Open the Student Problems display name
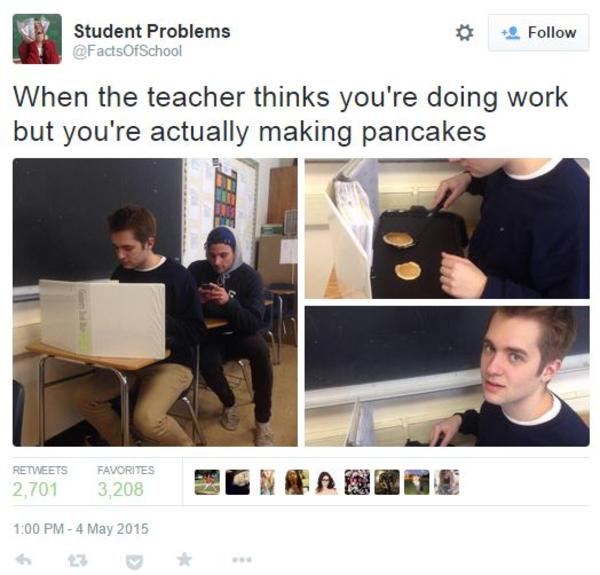 pos(152,31)
